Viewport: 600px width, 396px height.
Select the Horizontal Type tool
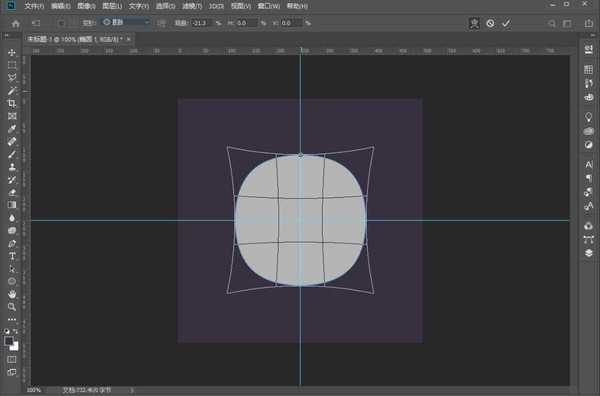[x=12, y=256]
